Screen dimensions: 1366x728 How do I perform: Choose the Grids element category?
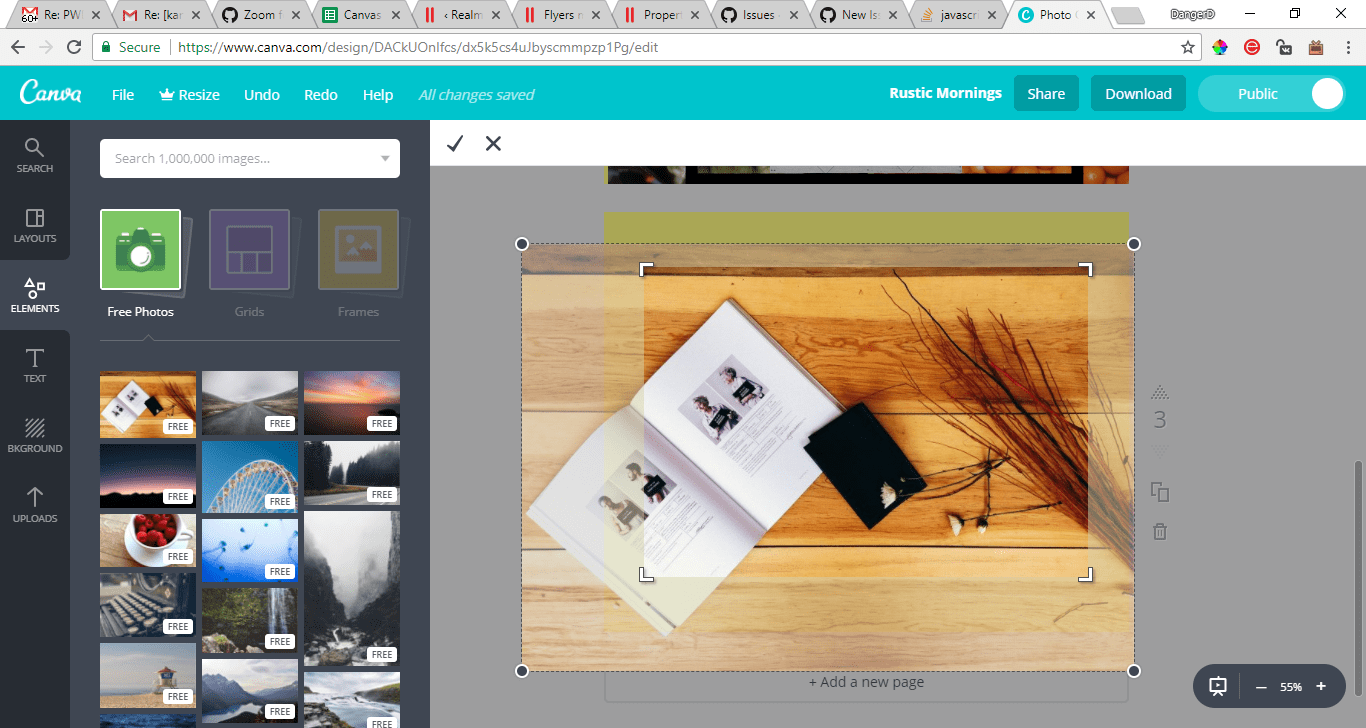250,250
